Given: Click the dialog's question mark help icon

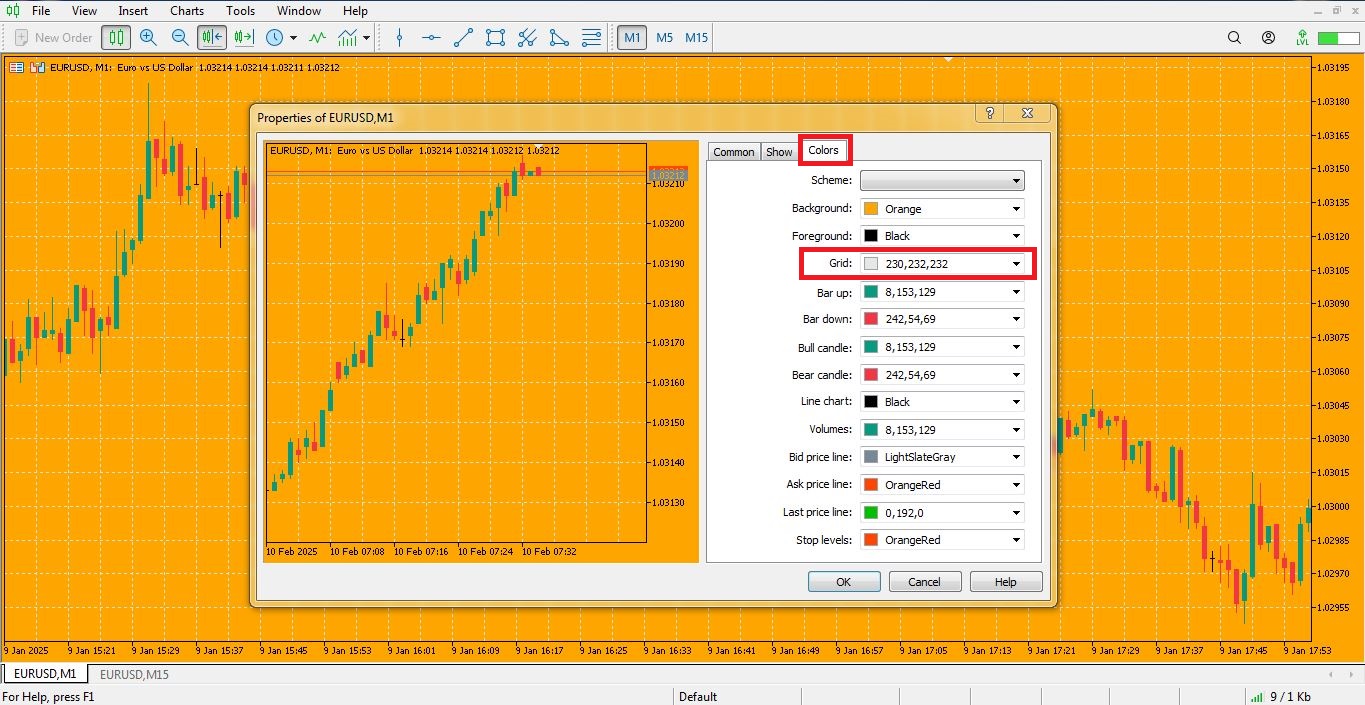Looking at the screenshot, I should [x=990, y=113].
